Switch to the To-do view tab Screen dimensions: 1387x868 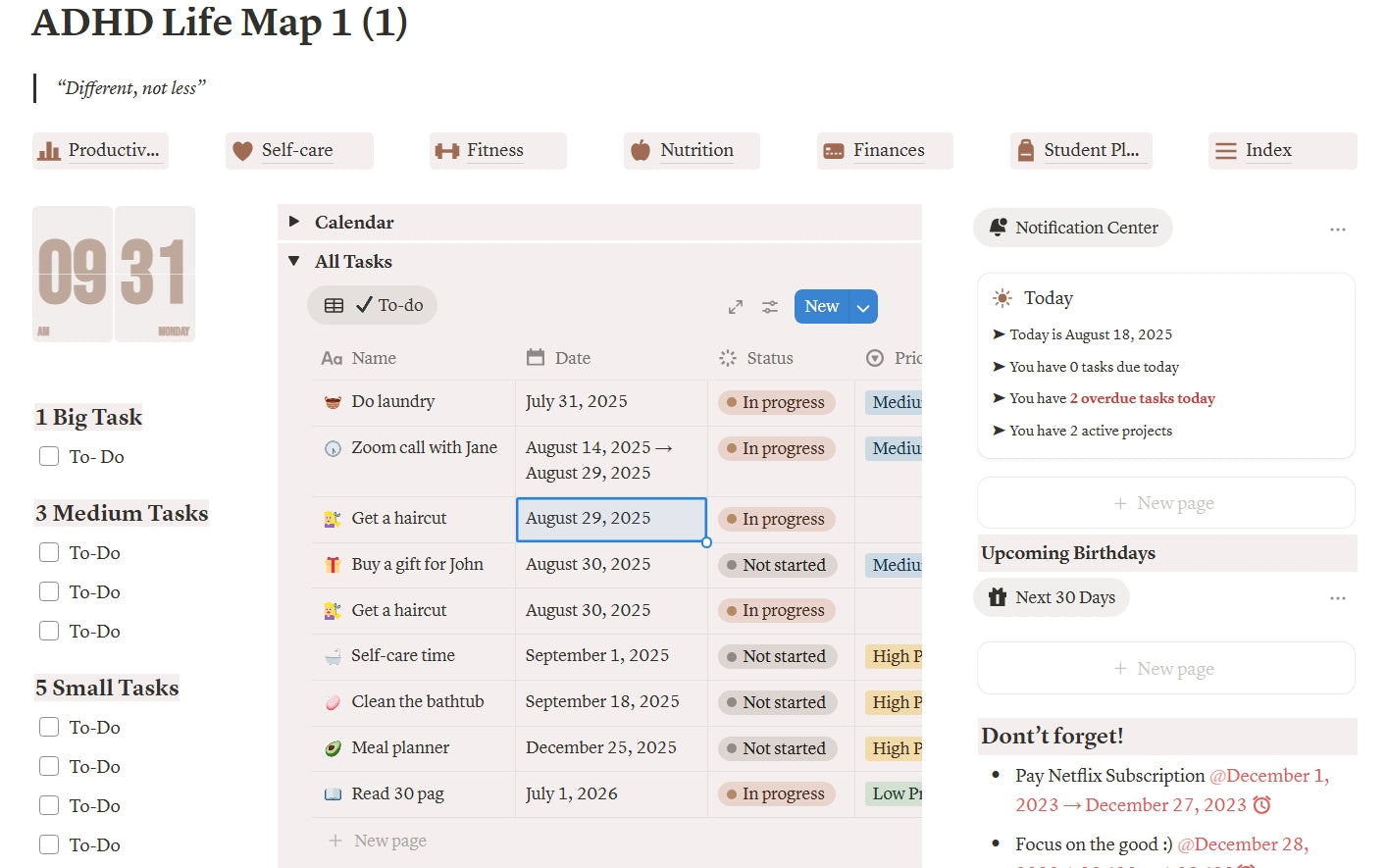tap(373, 305)
